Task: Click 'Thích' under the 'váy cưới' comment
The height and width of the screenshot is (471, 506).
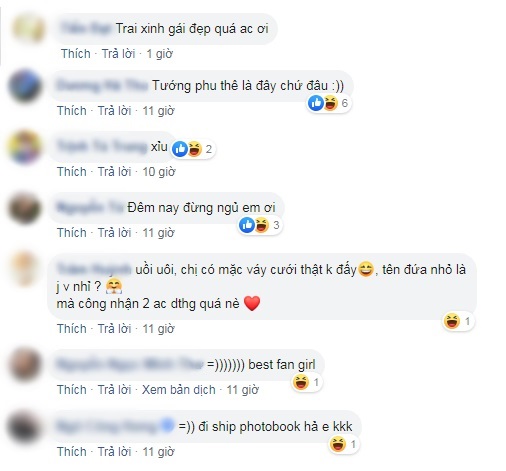Action: click(x=72, y=329)
